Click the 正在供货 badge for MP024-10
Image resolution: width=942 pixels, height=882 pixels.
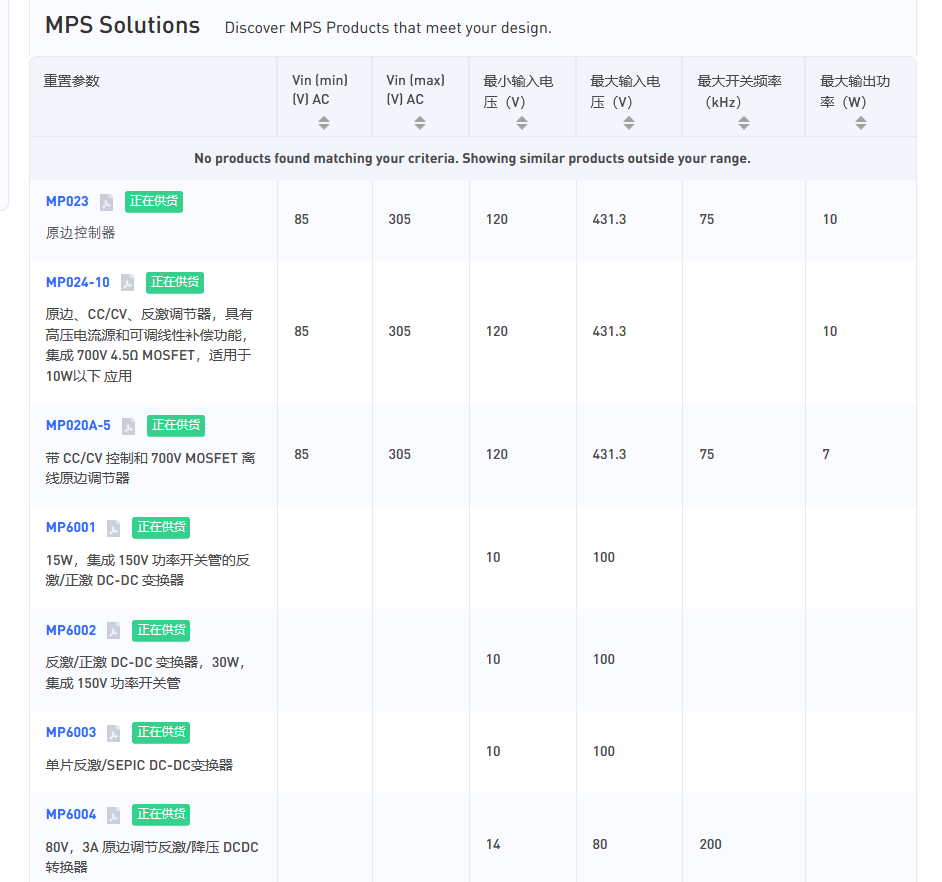(x=175, y=282)
